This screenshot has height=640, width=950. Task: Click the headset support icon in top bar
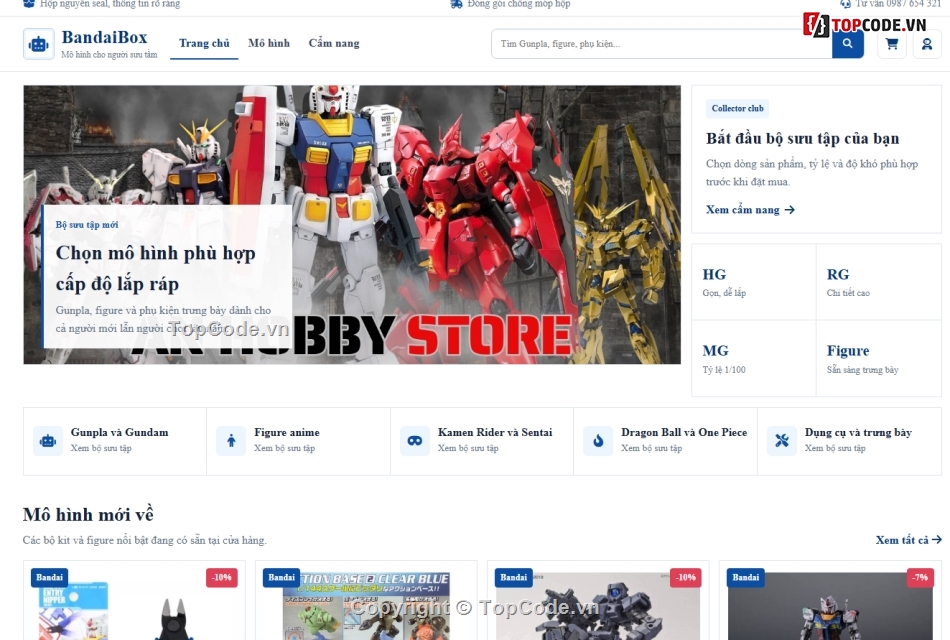point(845,4)
